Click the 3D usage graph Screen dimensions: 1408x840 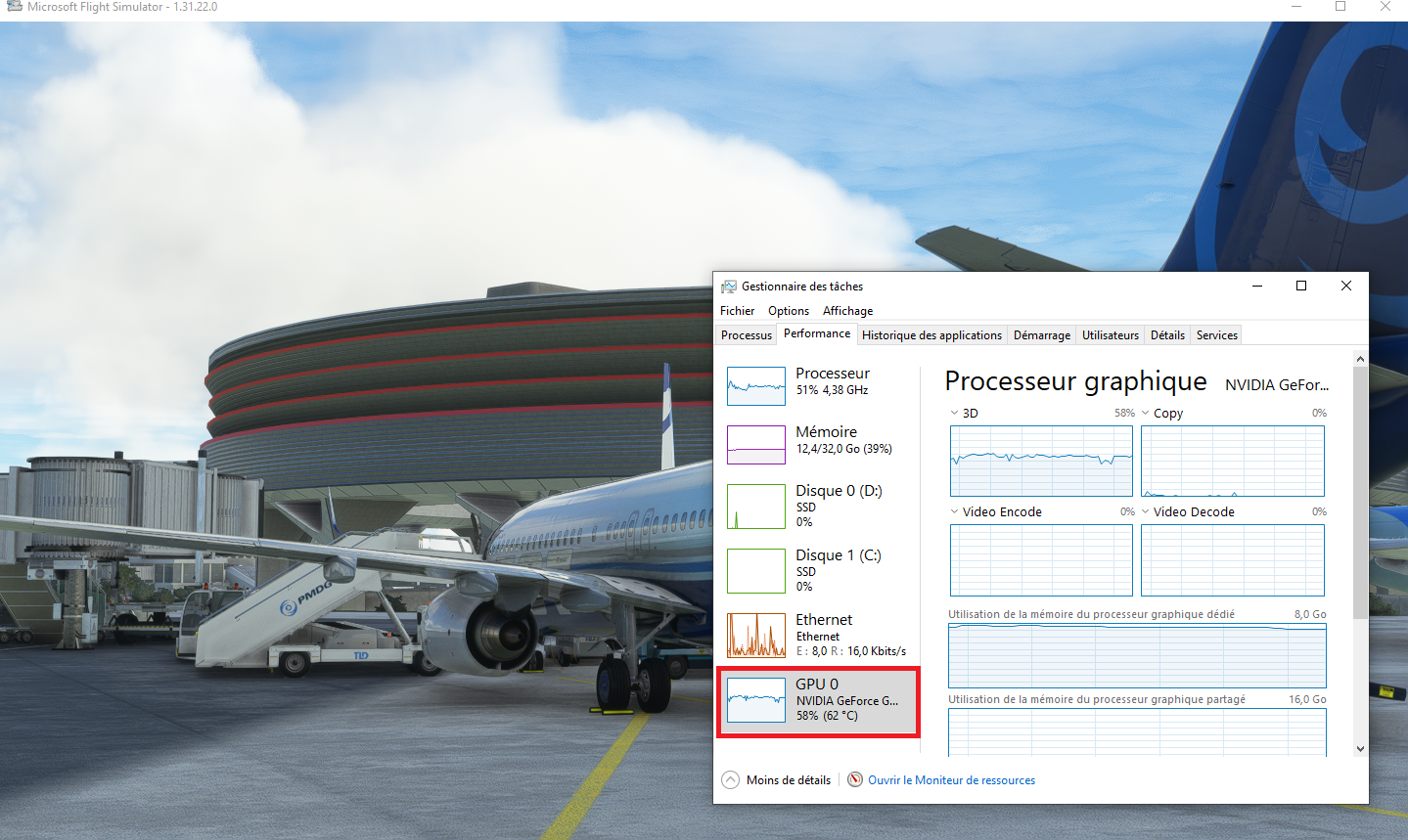(x=1041, y=462)
